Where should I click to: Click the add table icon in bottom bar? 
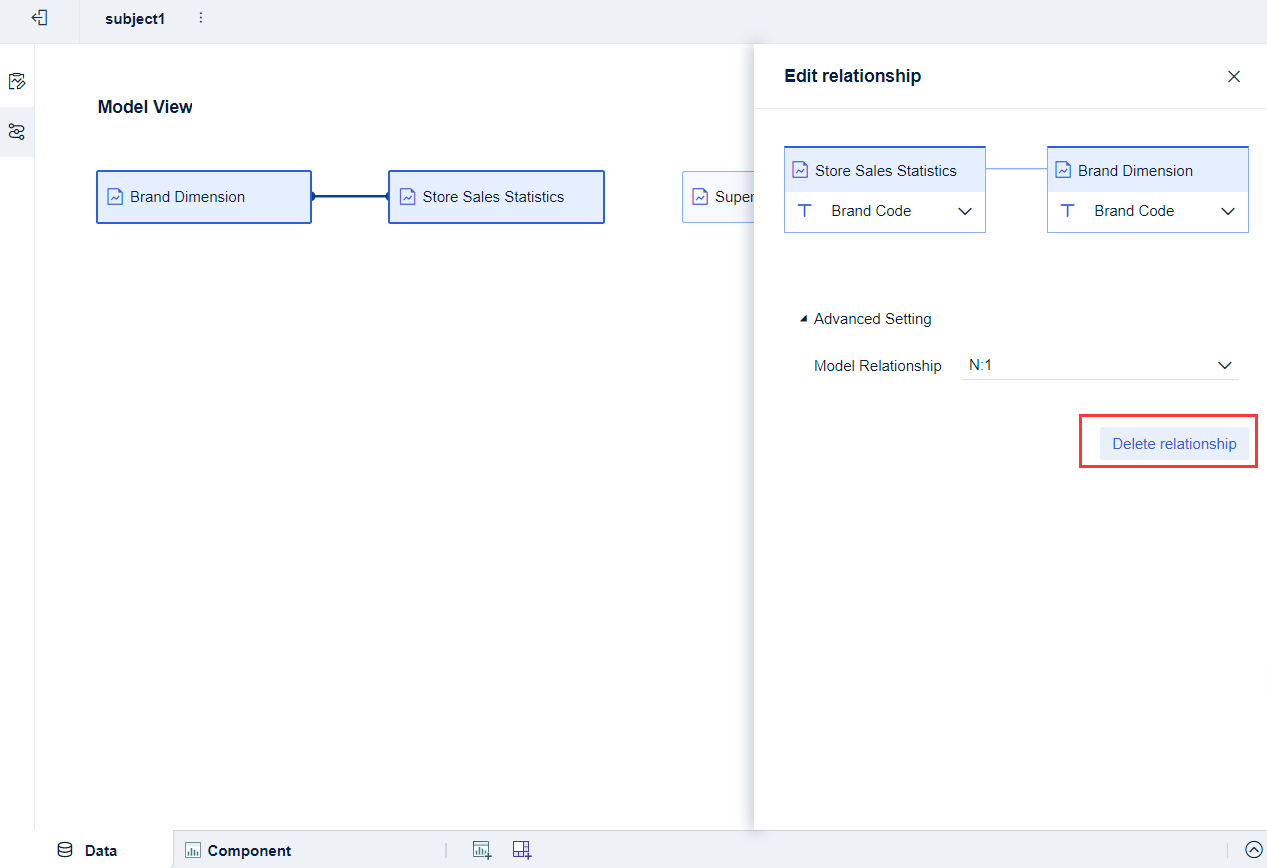pos(521,849)
